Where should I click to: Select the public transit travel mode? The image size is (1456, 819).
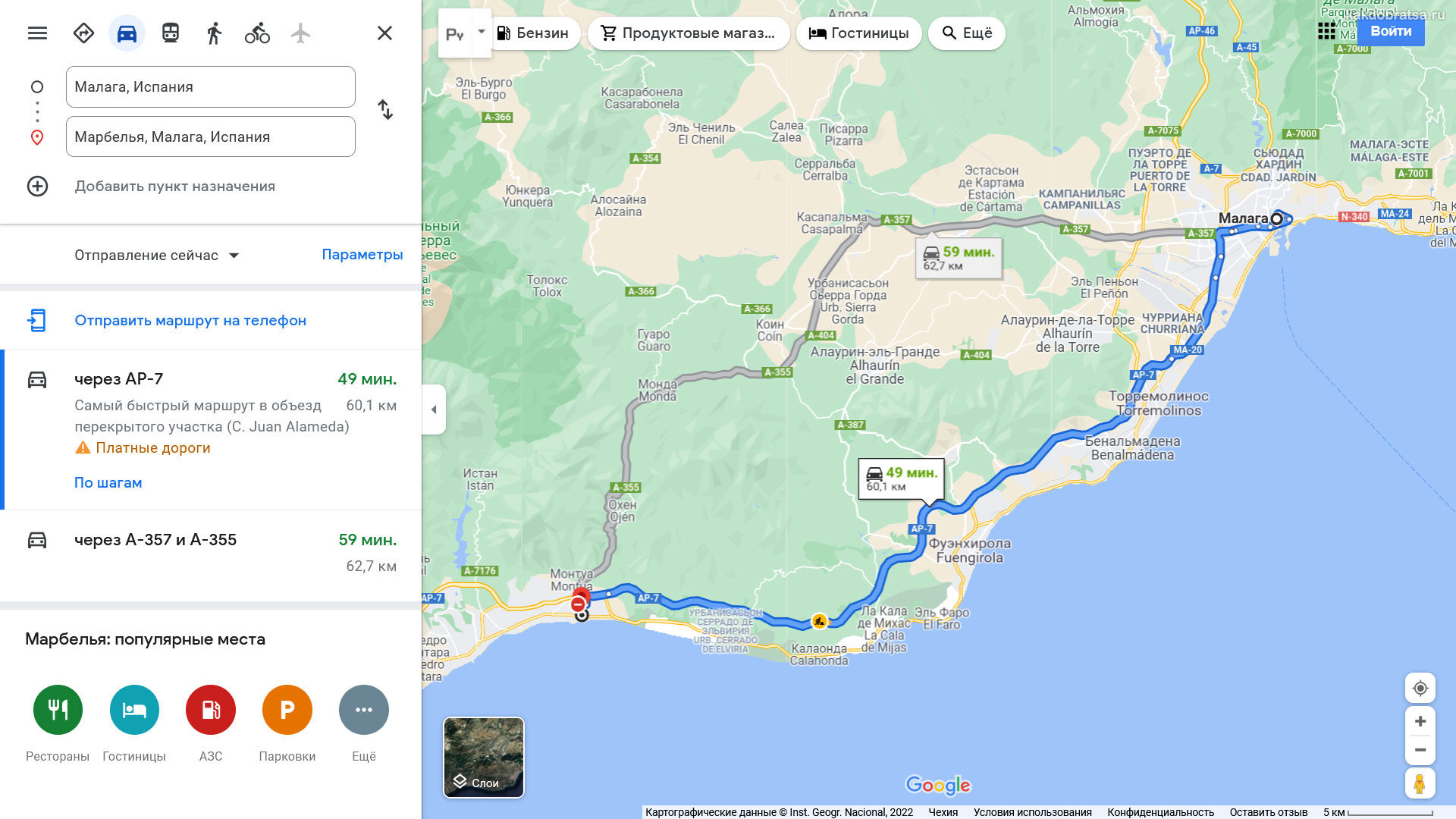[x=171, y=33]
